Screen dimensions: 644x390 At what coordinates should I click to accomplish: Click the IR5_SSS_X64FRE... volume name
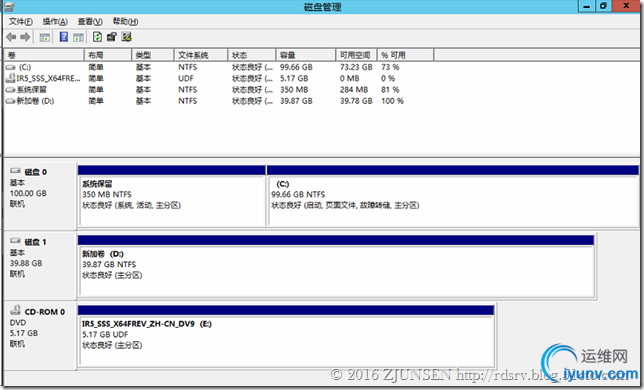48,78
